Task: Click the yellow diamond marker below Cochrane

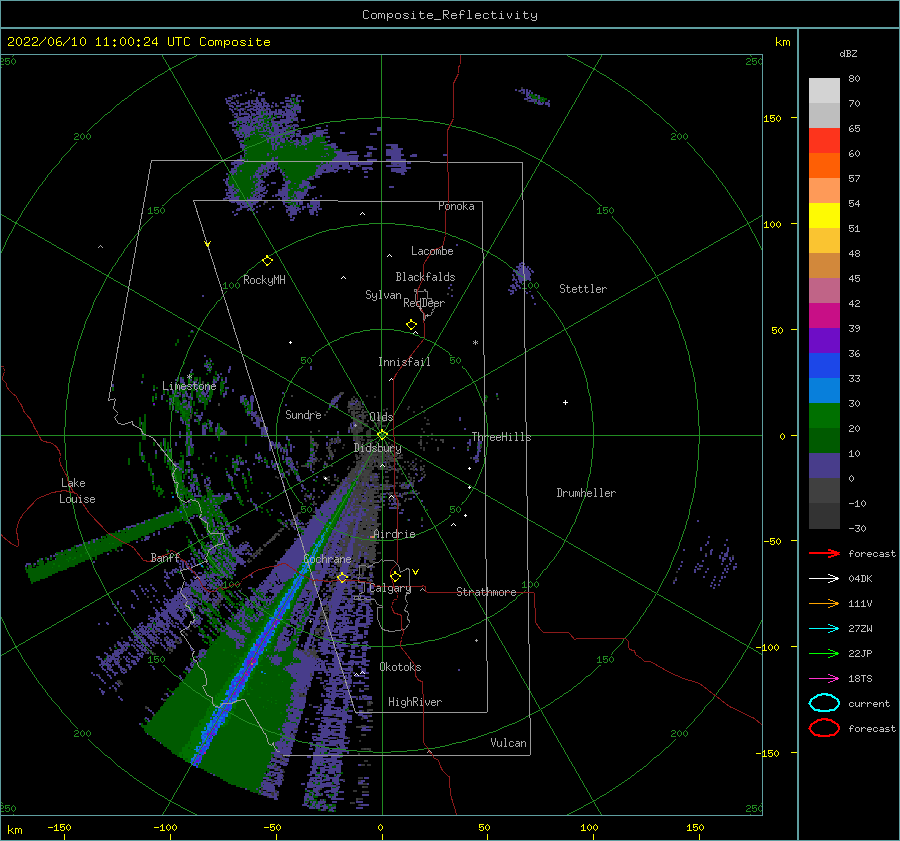Action: [x=342, y=577]
